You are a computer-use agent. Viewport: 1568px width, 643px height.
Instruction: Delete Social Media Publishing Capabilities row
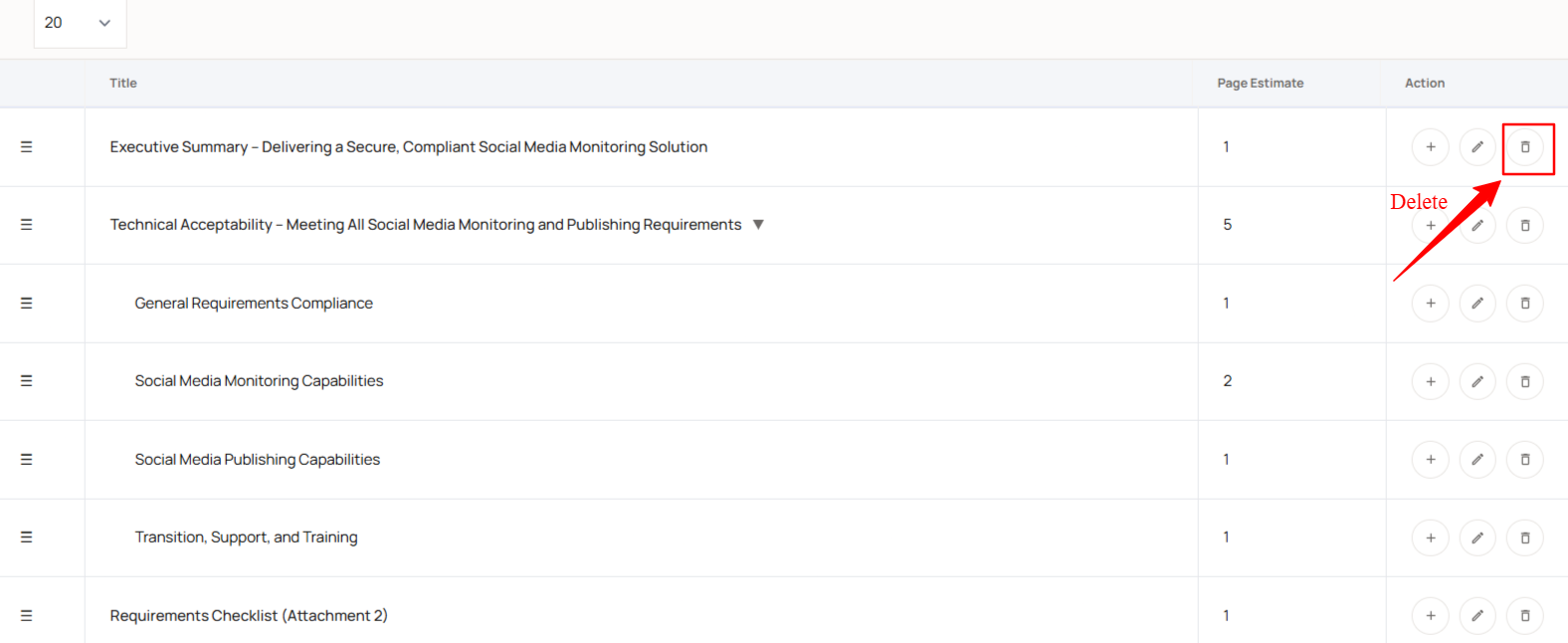[x=1525, y=460]
